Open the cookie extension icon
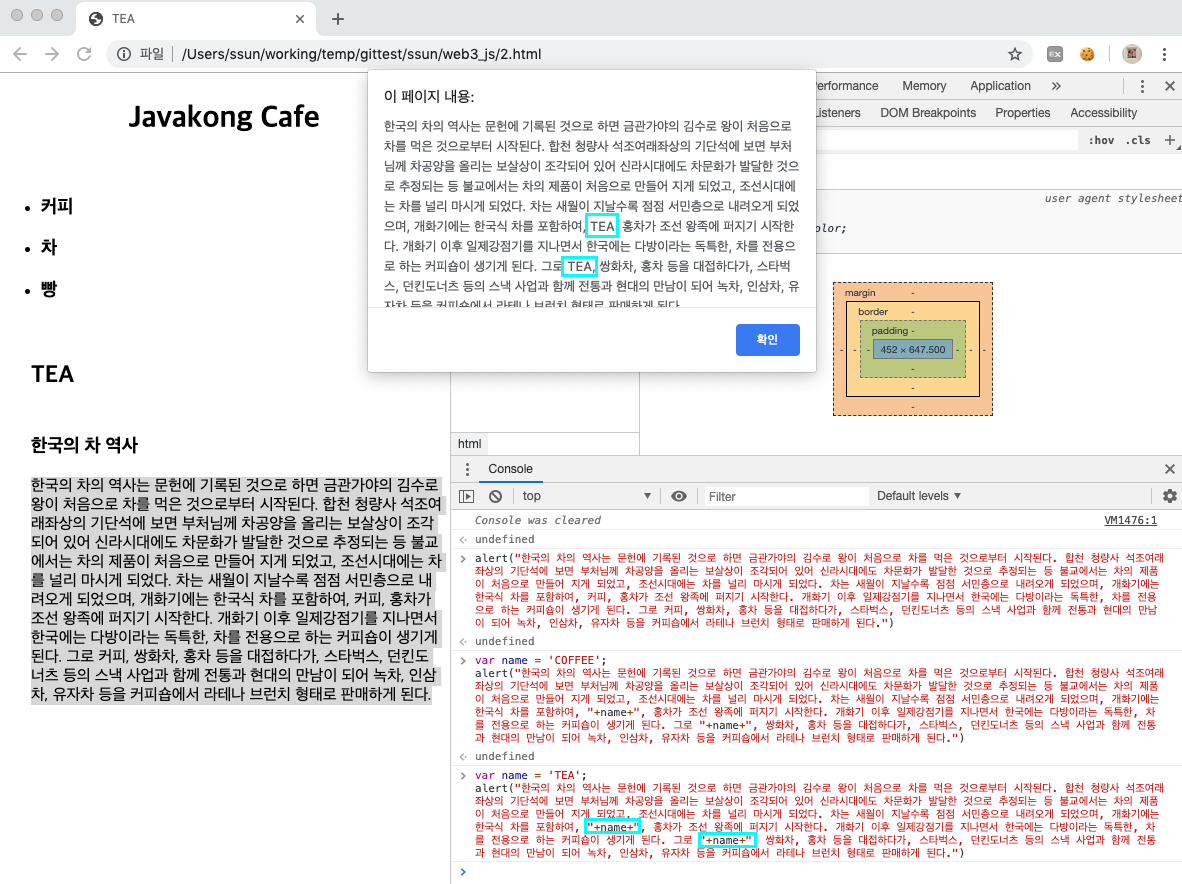 tap(1087, 54)
